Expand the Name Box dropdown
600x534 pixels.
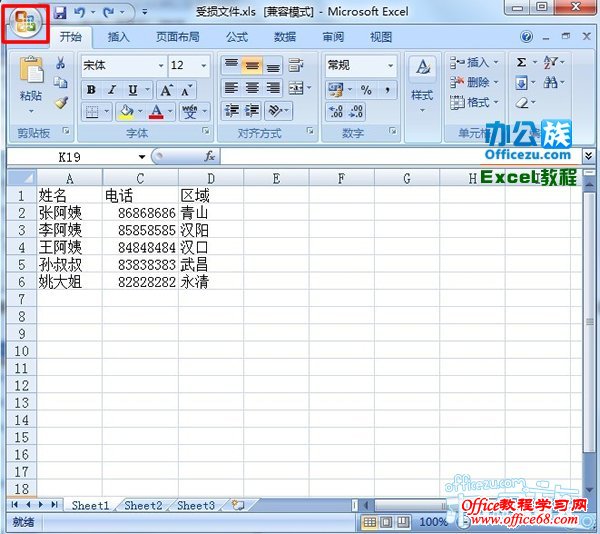pos(142,157)
